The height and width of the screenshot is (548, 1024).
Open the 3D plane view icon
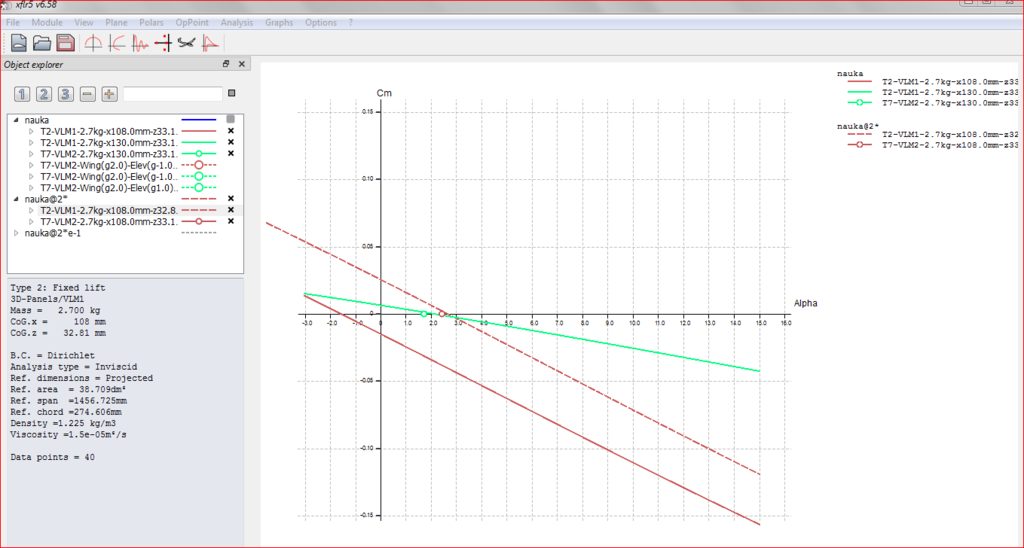[186, 42]
